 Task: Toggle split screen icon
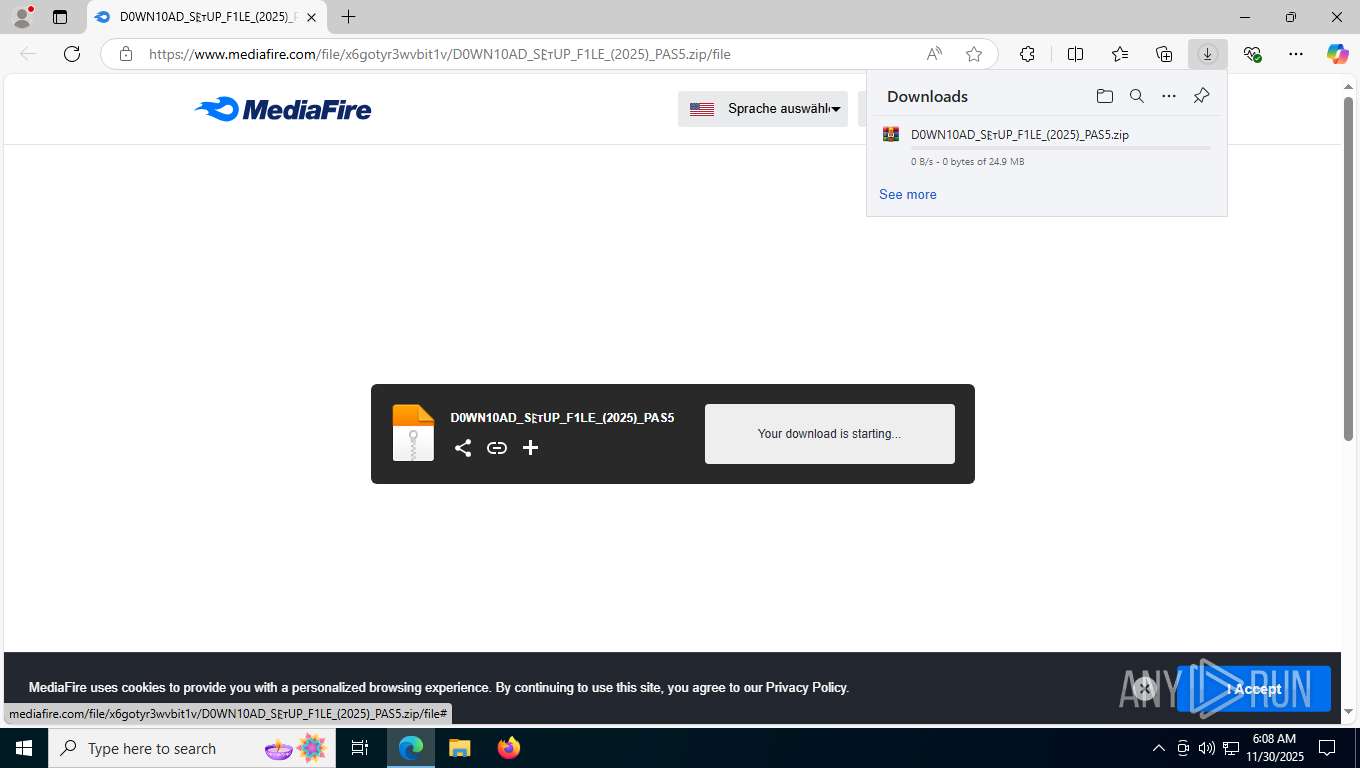coord(1076,54)
